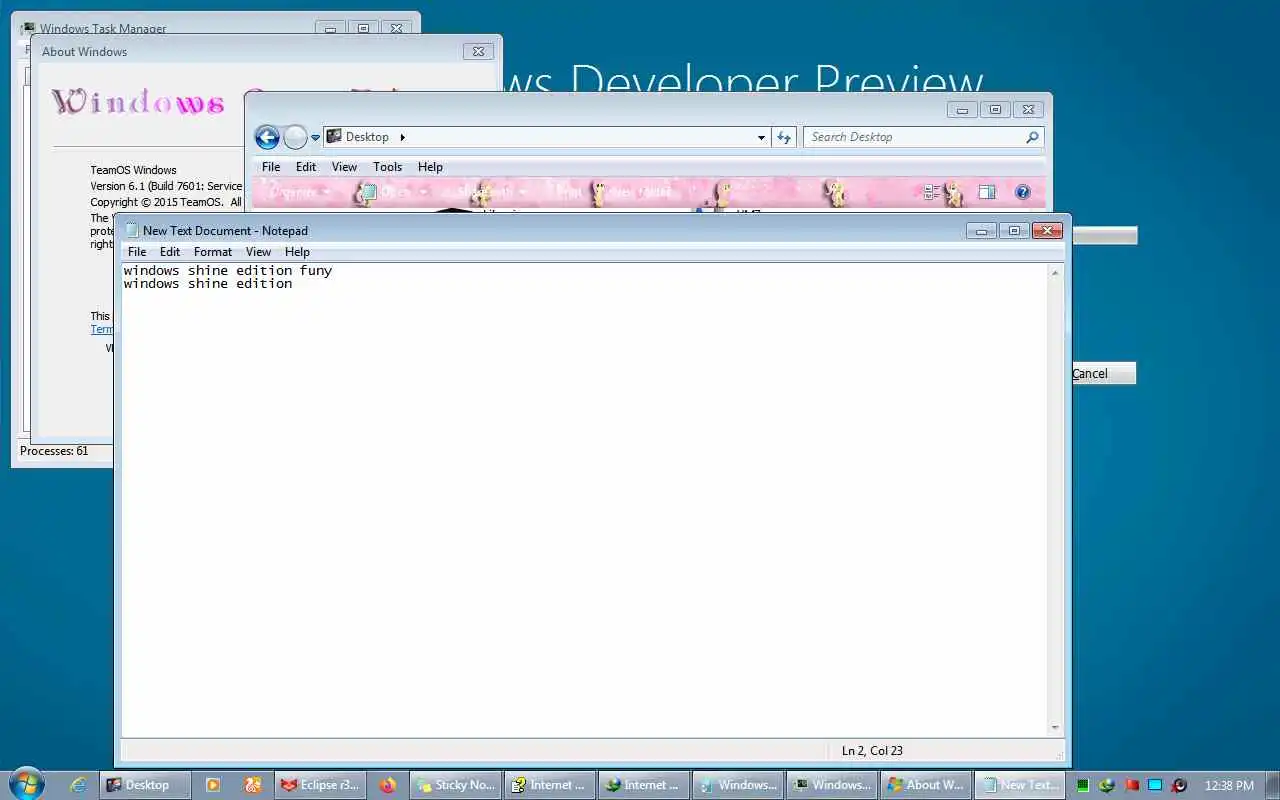Switch to the Sticky Notes taskbar button
Viewport: 1280px width, 800px height.
[455, 785]
